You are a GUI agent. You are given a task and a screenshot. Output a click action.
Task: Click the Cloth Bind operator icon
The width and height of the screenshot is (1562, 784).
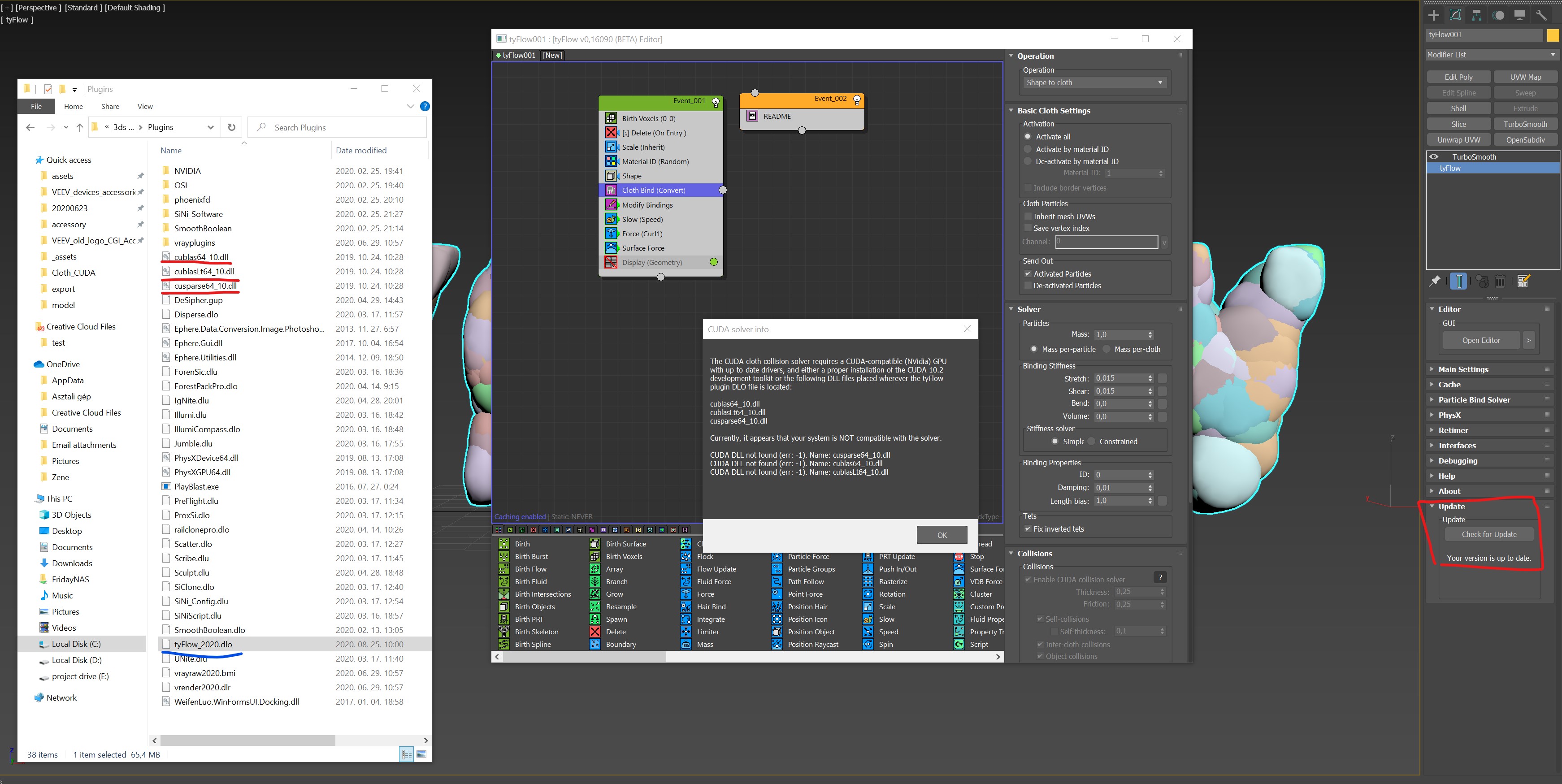pos(611,191)
